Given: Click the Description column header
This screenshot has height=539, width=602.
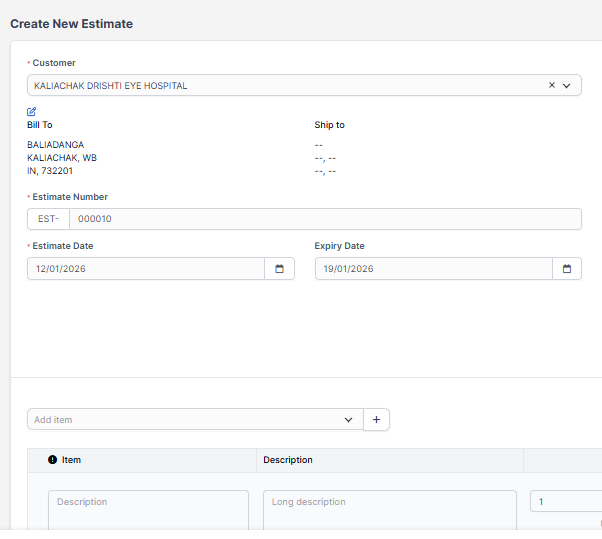Looking at the screenshot, I should tap(288, 460).
